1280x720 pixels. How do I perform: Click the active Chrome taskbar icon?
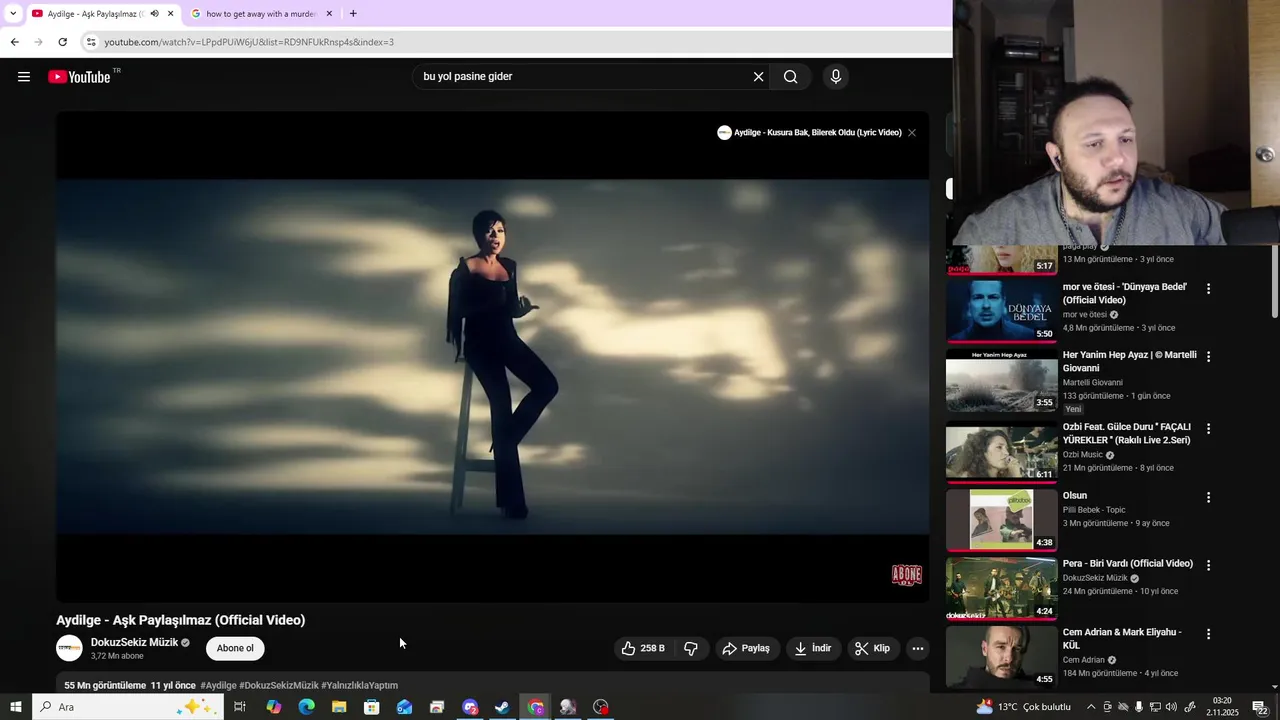pos(536,707)
